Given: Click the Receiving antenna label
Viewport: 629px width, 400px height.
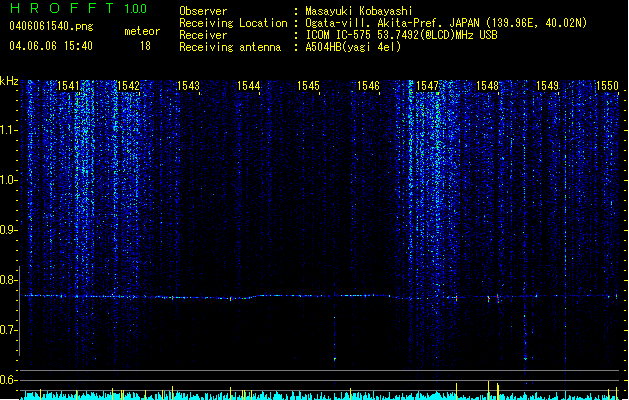Looking at the screenshot, I should [x=230, y=47].
